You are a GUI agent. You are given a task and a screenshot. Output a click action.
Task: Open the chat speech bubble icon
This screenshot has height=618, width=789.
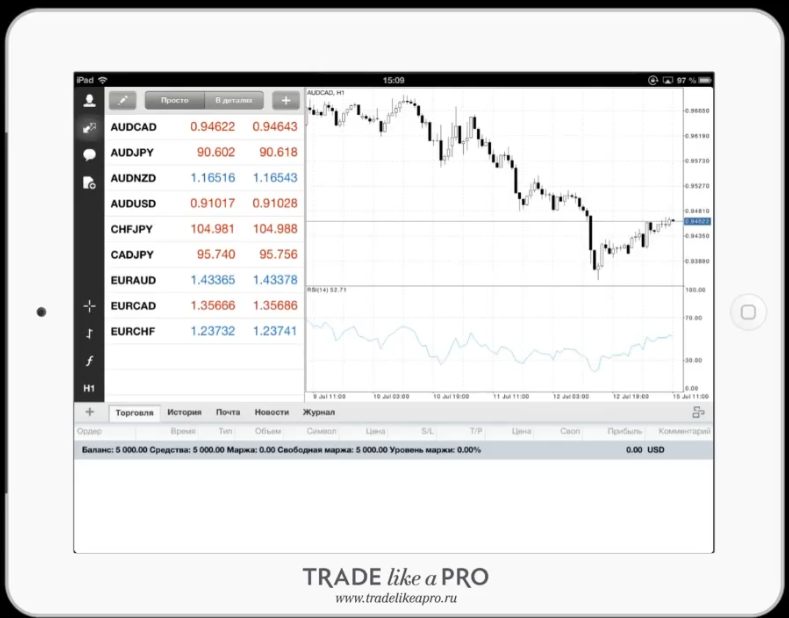click(x=89, y=155)
